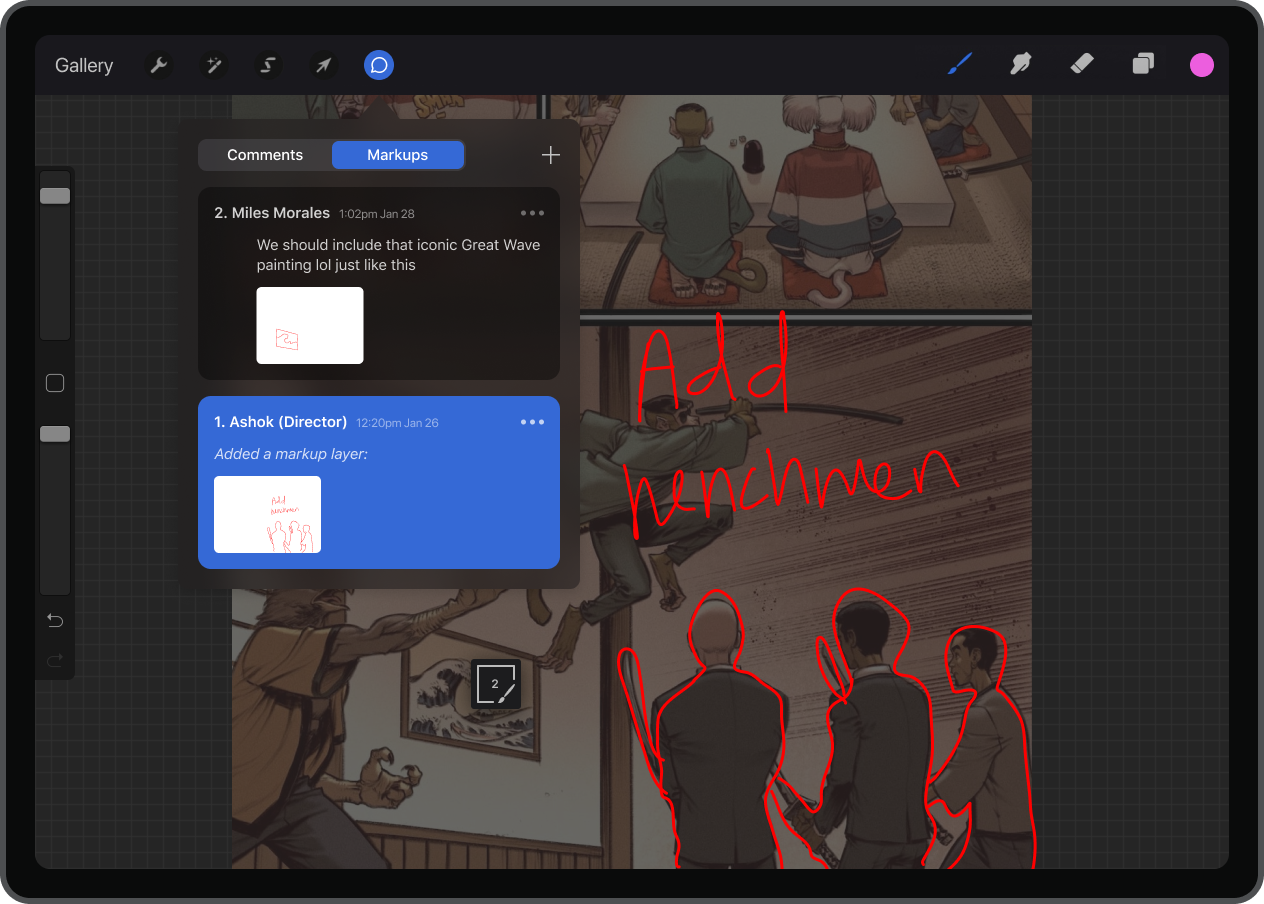Open the Great Wave sketch thumbnail
The height and width of the screenshot is (904, 1264).
point(310,325)
